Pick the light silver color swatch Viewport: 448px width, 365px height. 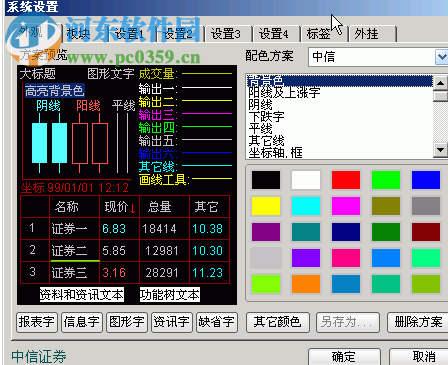point(266,258)
